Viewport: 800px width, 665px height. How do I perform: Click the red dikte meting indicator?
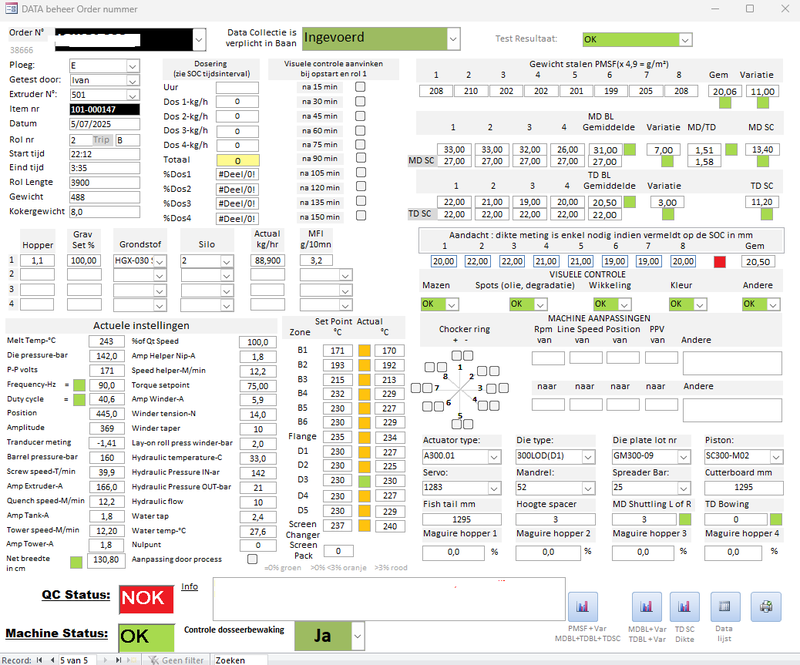719,261
